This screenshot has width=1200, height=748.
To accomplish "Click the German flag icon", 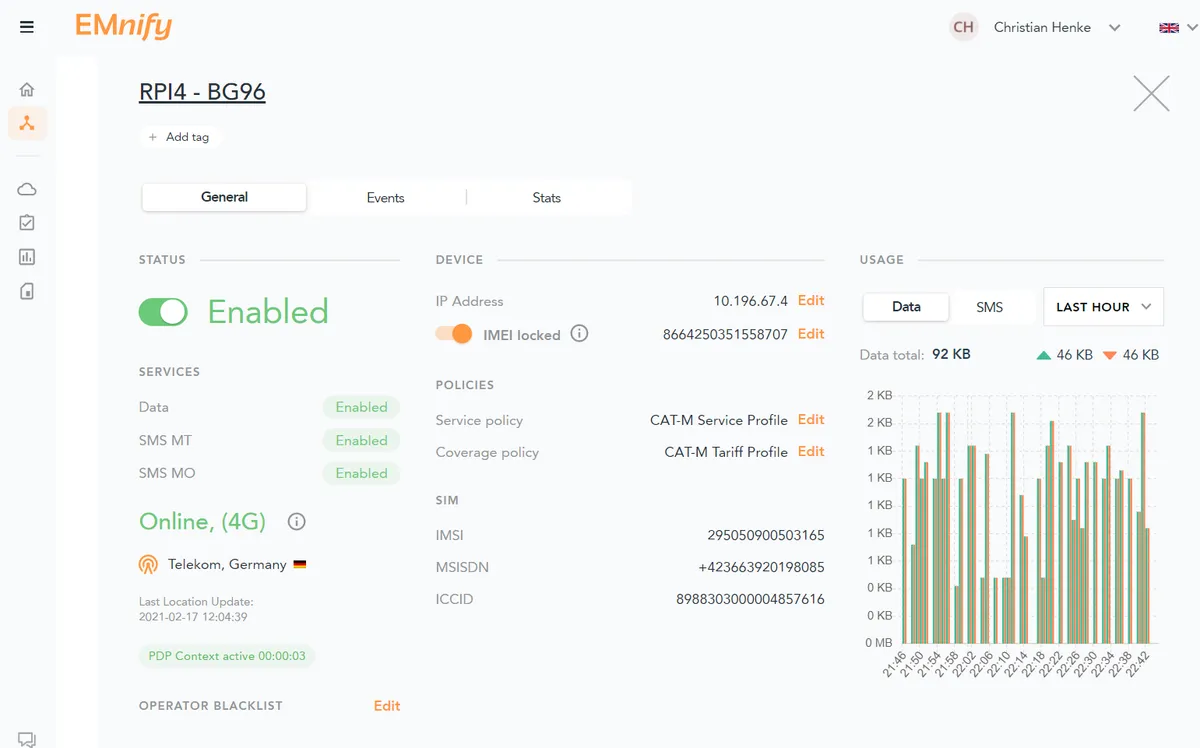I will tap(300, 564).
